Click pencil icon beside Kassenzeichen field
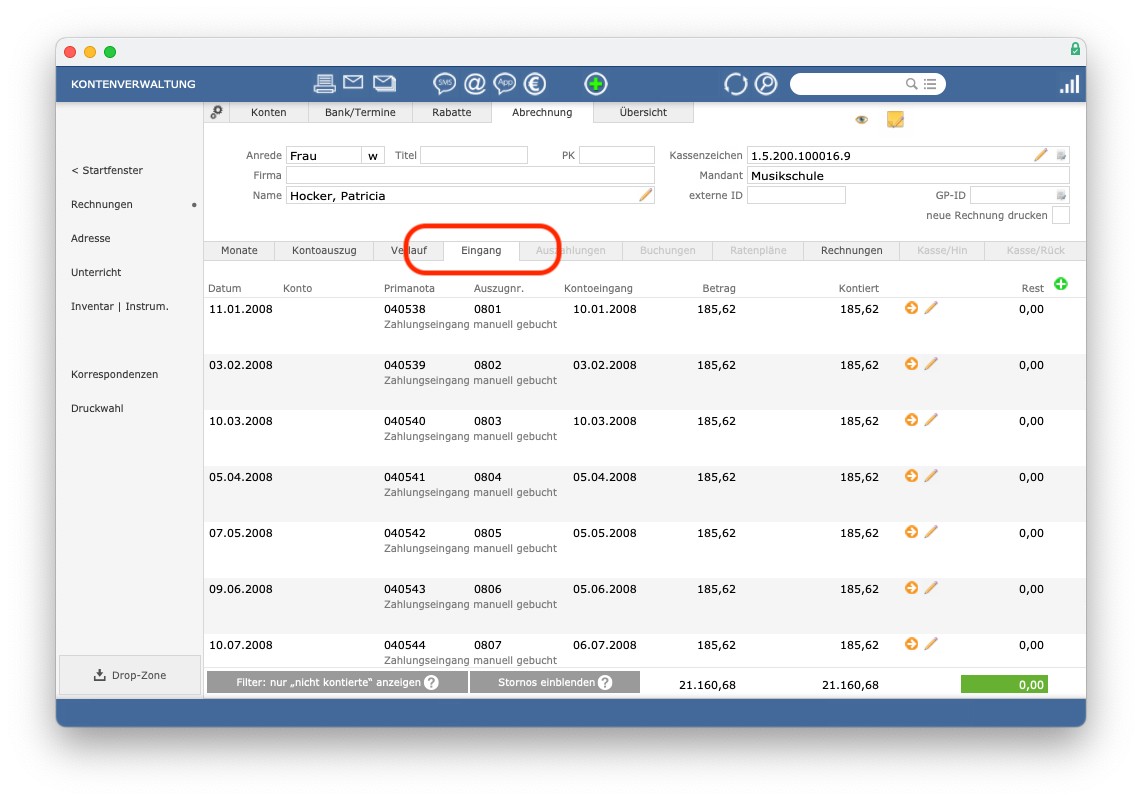This screenshot has height=801, width=1142. tap(1041, 154)
